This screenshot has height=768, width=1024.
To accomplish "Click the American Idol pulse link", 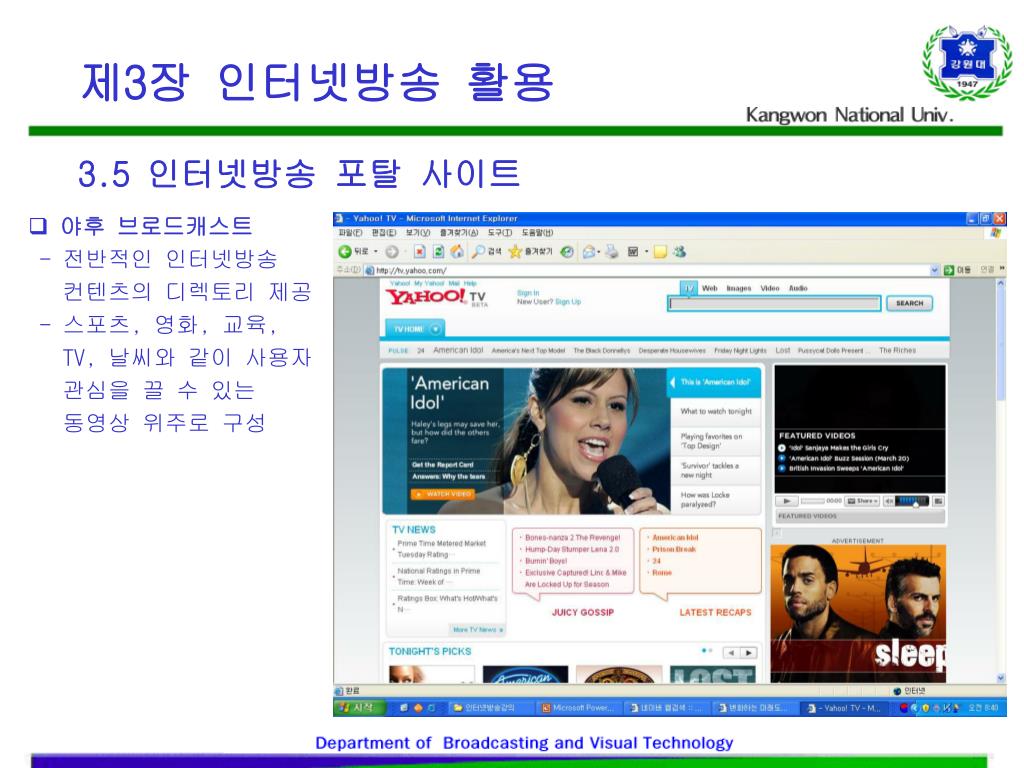I will 458,351.
